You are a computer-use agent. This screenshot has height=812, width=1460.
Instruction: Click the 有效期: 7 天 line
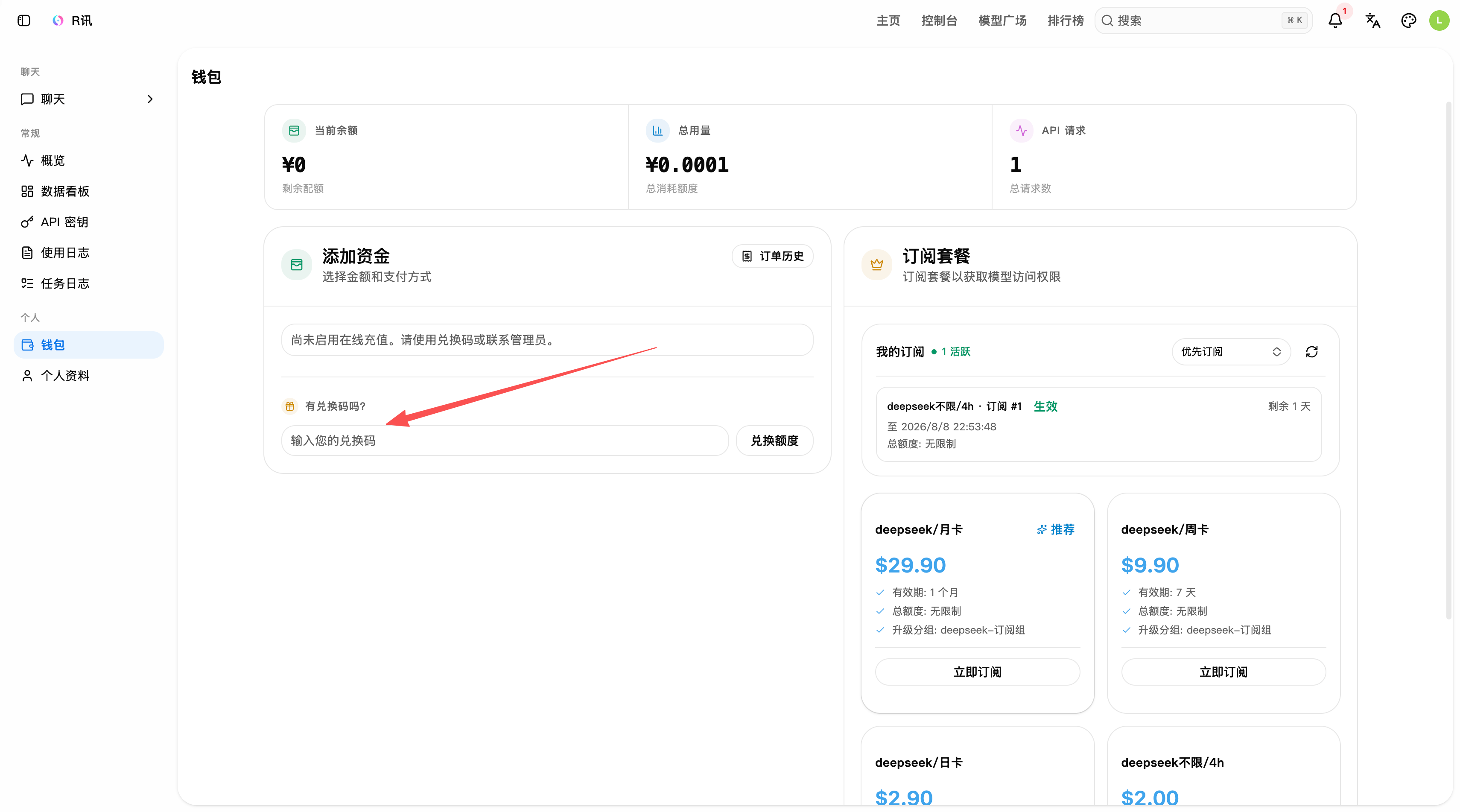pyautogui.click(x=1166, y=592)
